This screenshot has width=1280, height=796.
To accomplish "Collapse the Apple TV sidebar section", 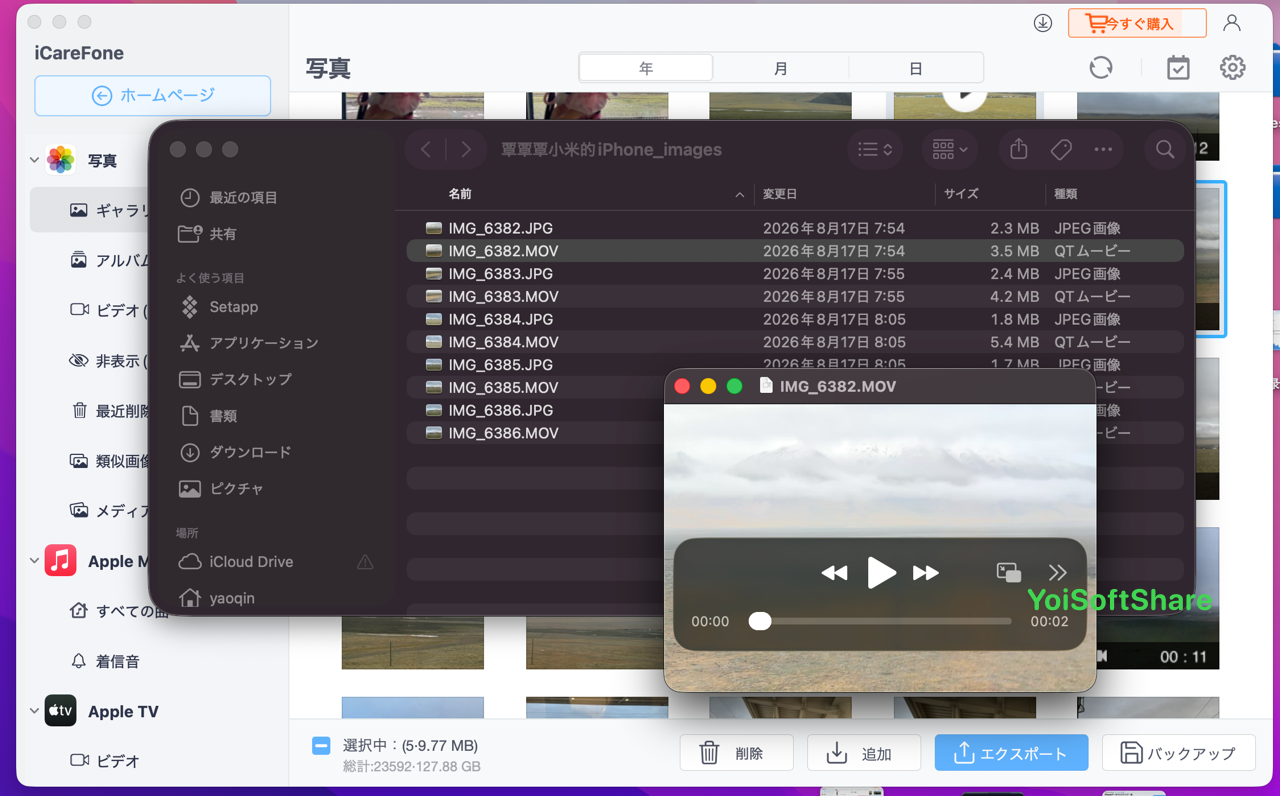I will [34, 711].
